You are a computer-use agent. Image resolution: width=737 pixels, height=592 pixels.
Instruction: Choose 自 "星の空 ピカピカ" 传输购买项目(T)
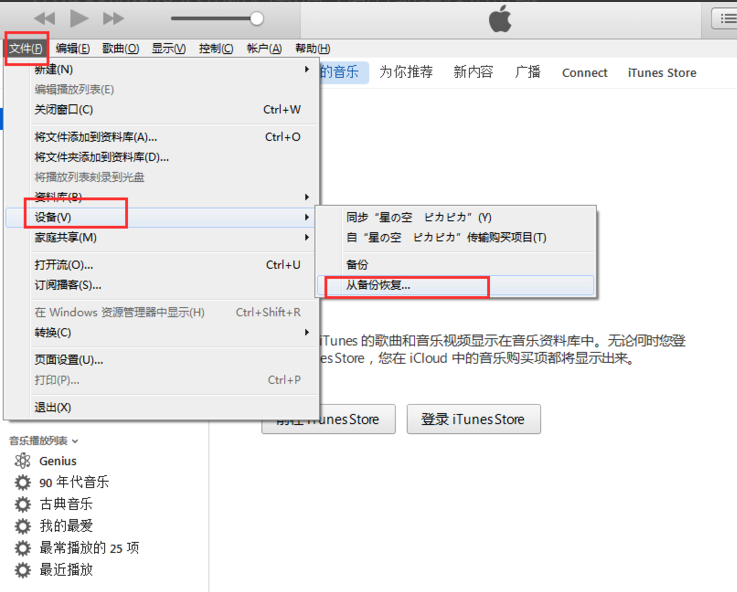[455, 238]
